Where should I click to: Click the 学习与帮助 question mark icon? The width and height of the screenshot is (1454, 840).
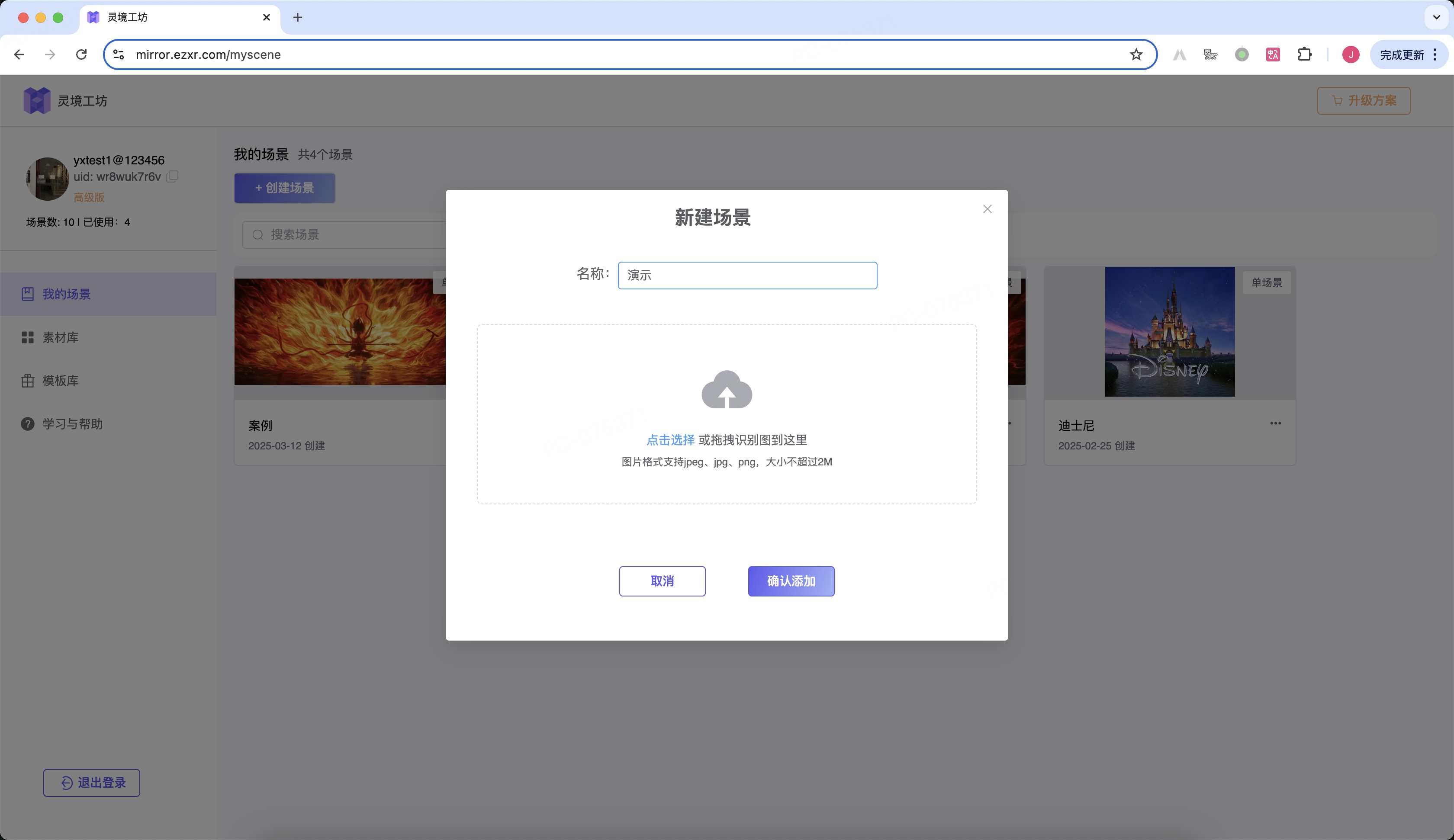pyautogui.click(x=28, y=424)
